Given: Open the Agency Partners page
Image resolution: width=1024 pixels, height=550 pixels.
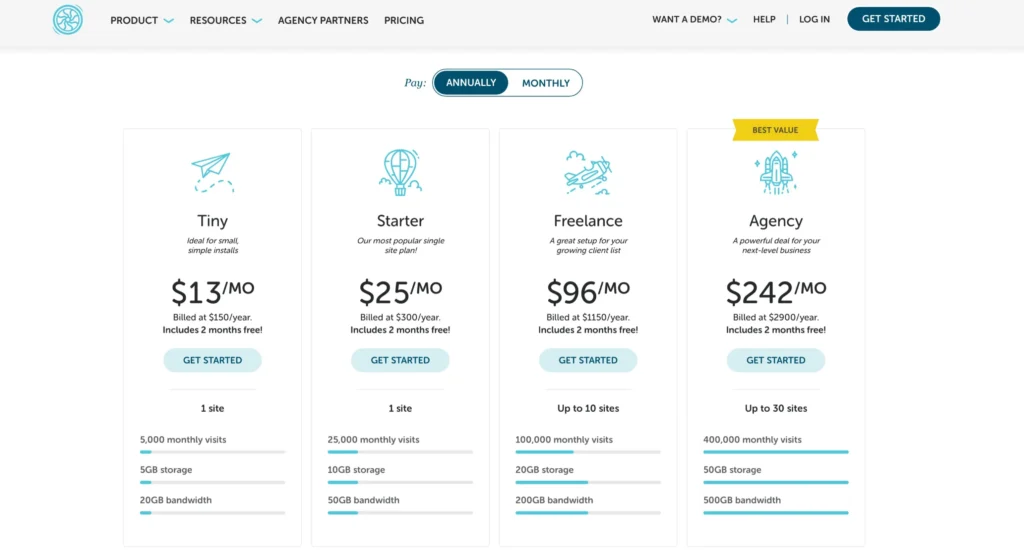Looking at the screenshot, I should point(323,20).
